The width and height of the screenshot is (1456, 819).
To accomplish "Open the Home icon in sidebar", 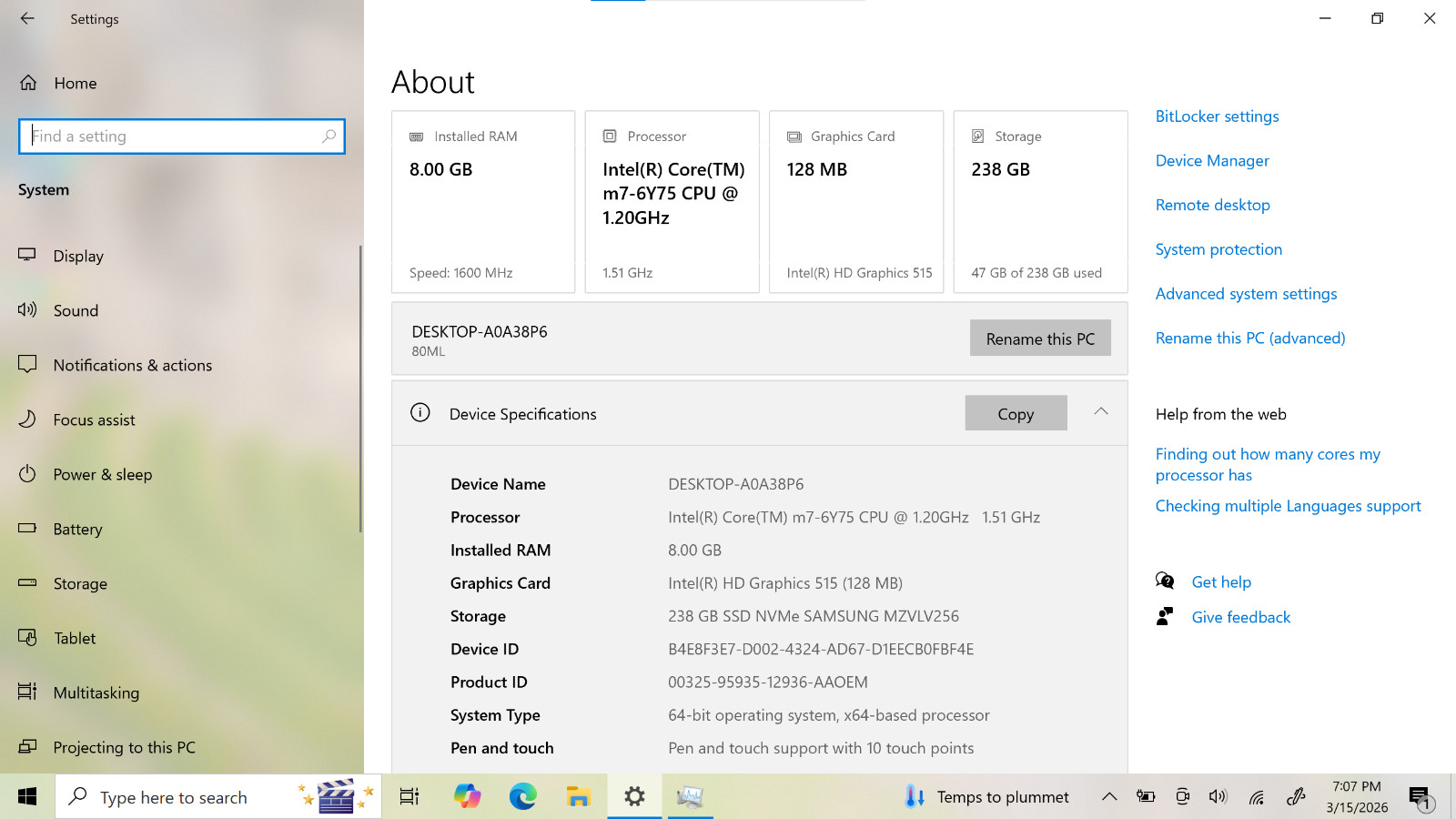I will click(28, 83).
